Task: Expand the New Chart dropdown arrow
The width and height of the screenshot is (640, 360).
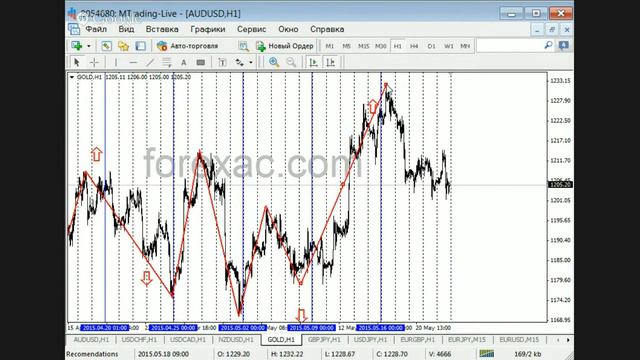Action: [89, 46]
